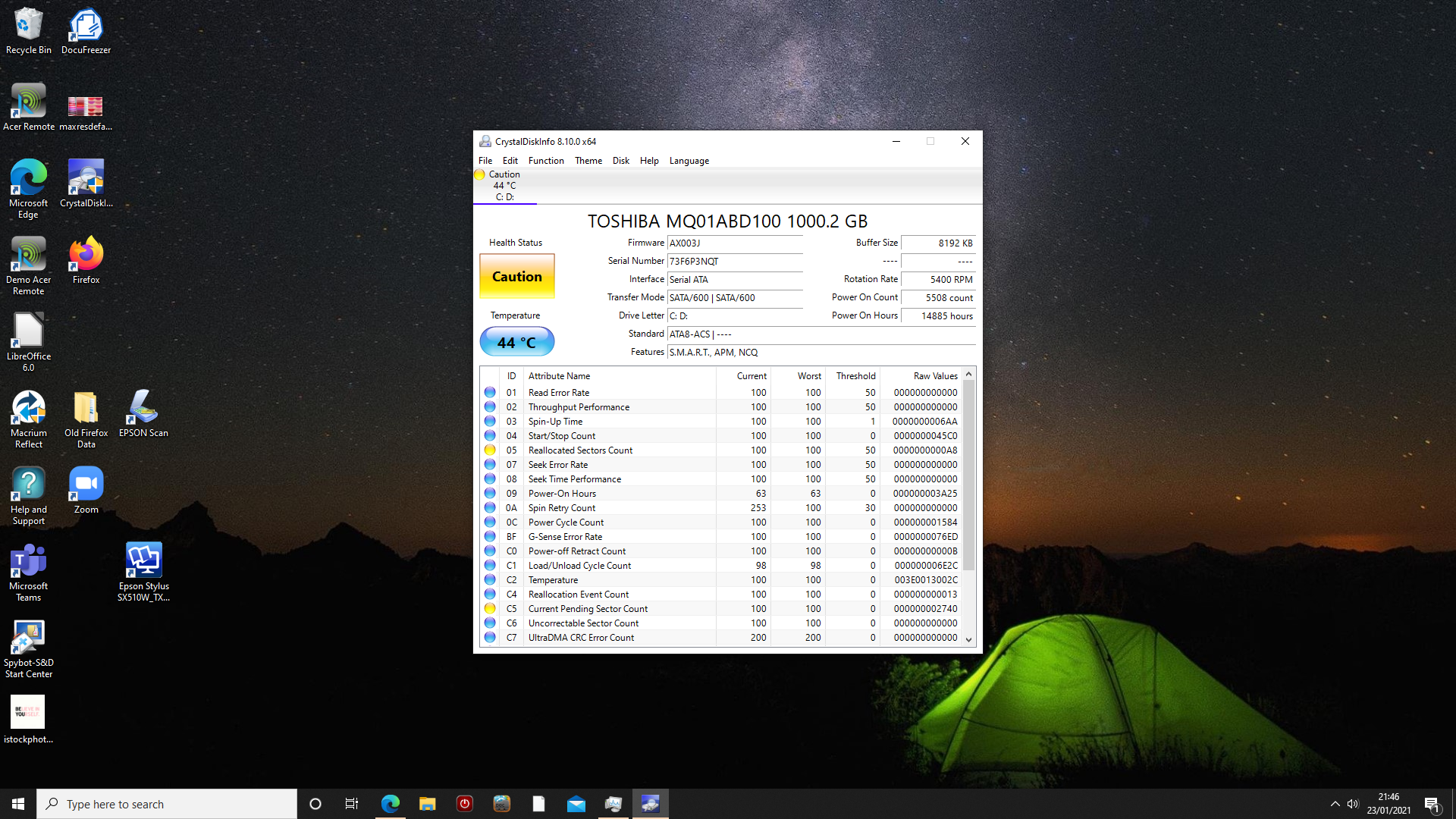Viewport: 1456px width, 819px height.
Task: Select Spybot-S&D Start Center icon
Action: tap(29, 648)
